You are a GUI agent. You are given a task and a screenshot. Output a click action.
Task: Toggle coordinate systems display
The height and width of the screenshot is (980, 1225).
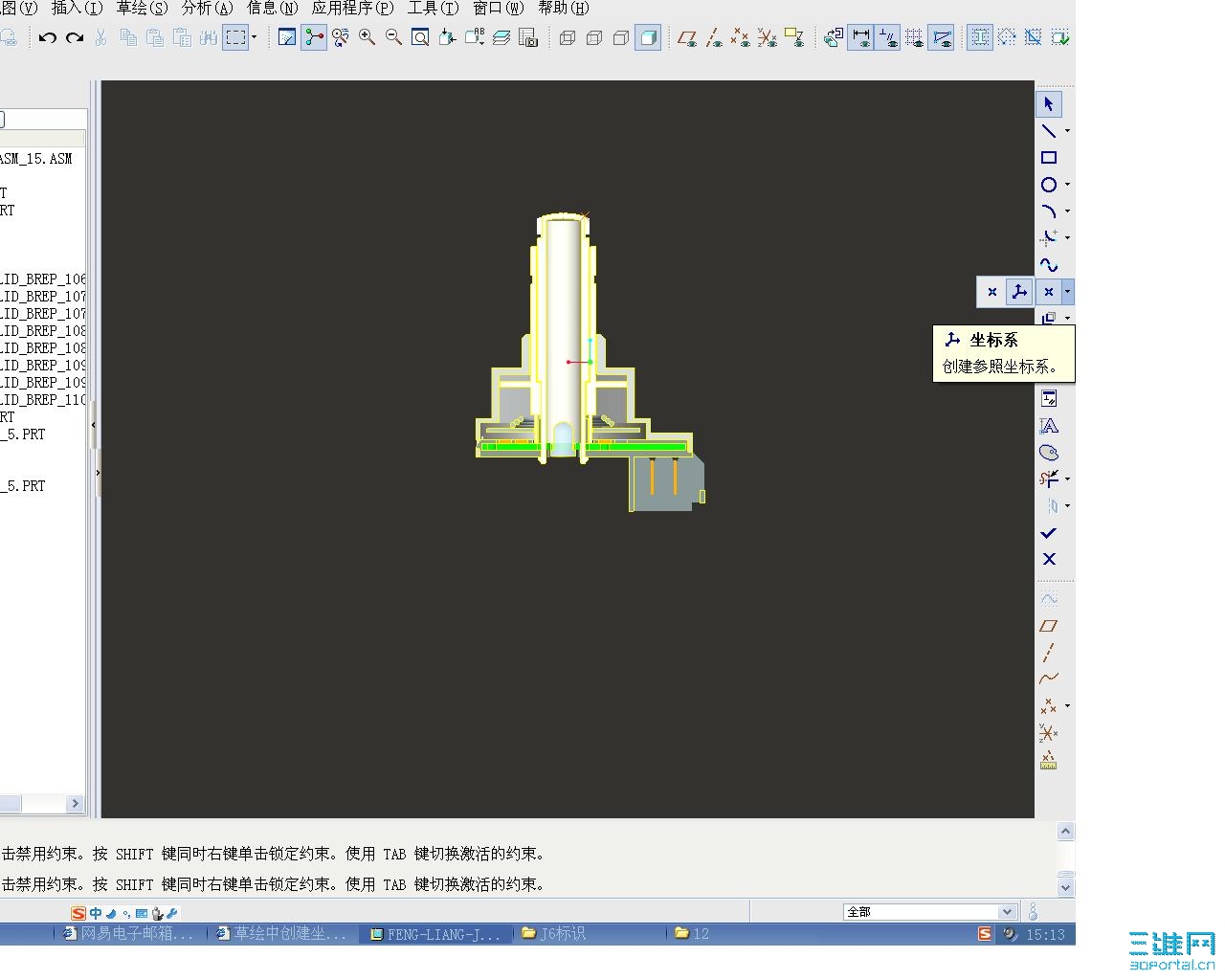click(x=767, y=37)
